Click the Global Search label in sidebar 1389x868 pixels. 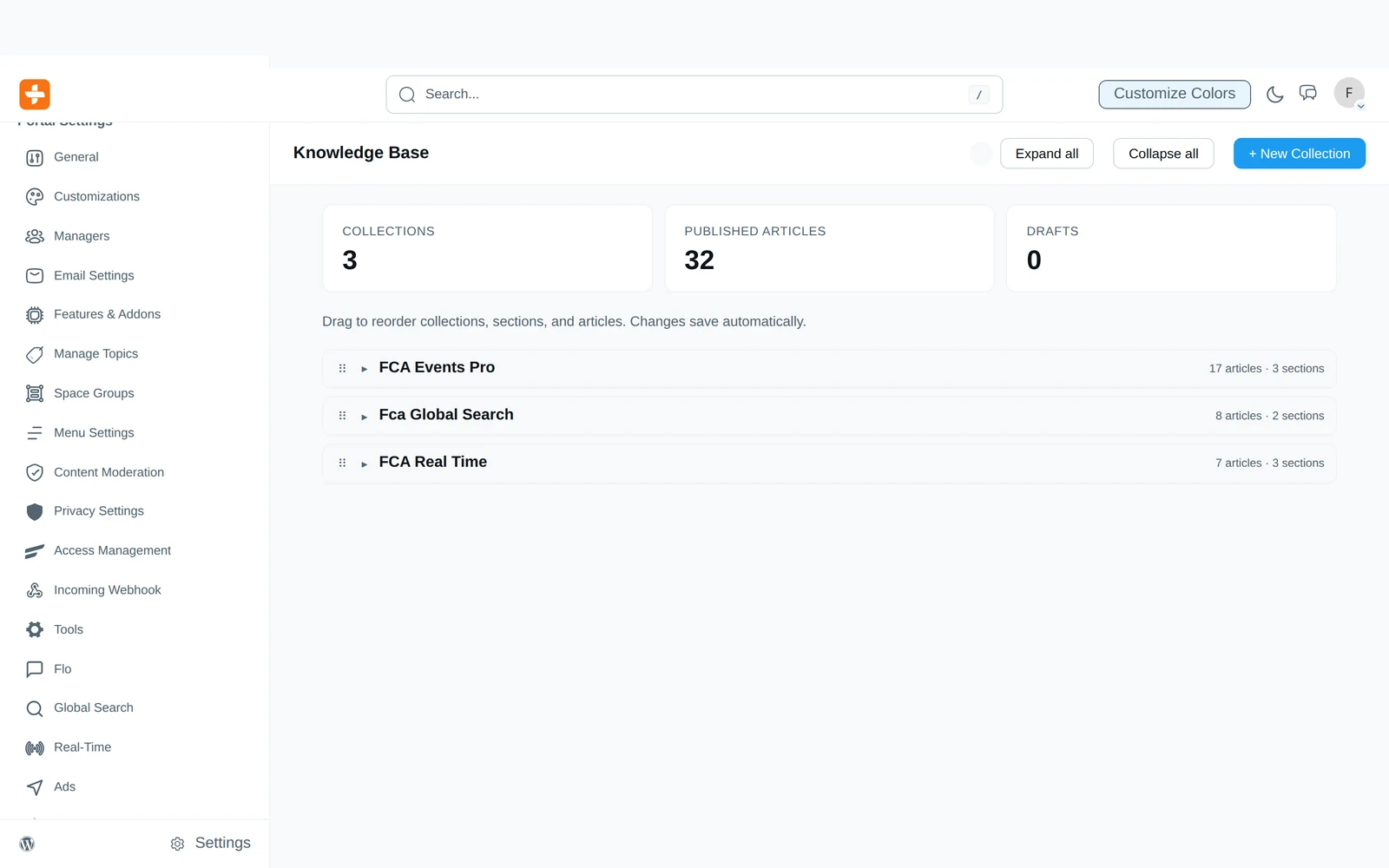coord(94,708)
